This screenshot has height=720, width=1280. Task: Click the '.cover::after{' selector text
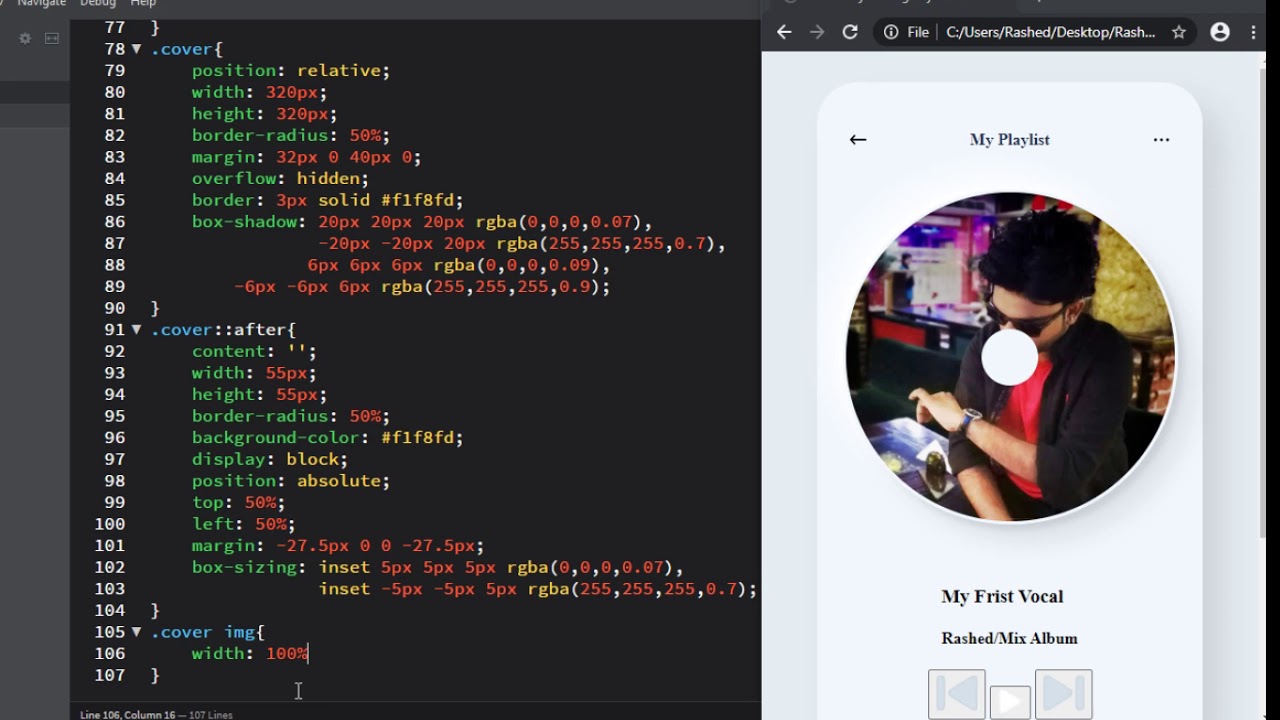pos(223,329)
